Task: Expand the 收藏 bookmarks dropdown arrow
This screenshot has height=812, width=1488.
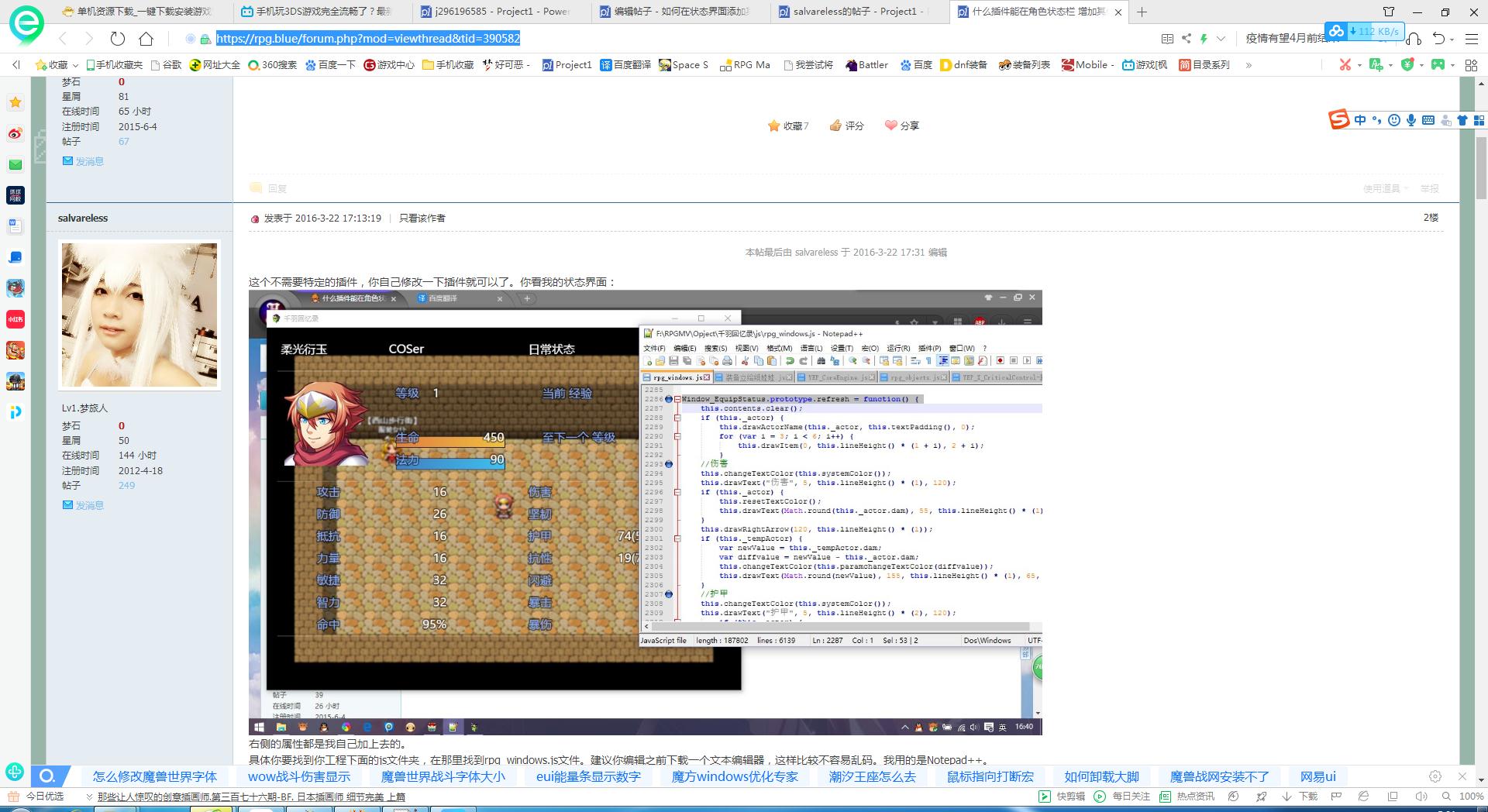Action: pyautogui.click(x=75, y=65)
